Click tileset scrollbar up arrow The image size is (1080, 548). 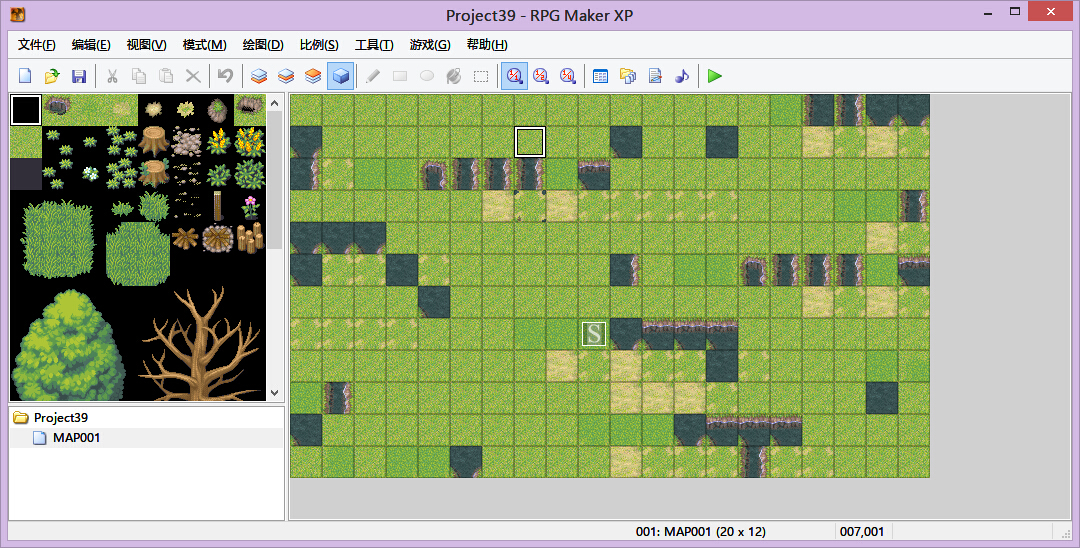[x=274, y=103]
